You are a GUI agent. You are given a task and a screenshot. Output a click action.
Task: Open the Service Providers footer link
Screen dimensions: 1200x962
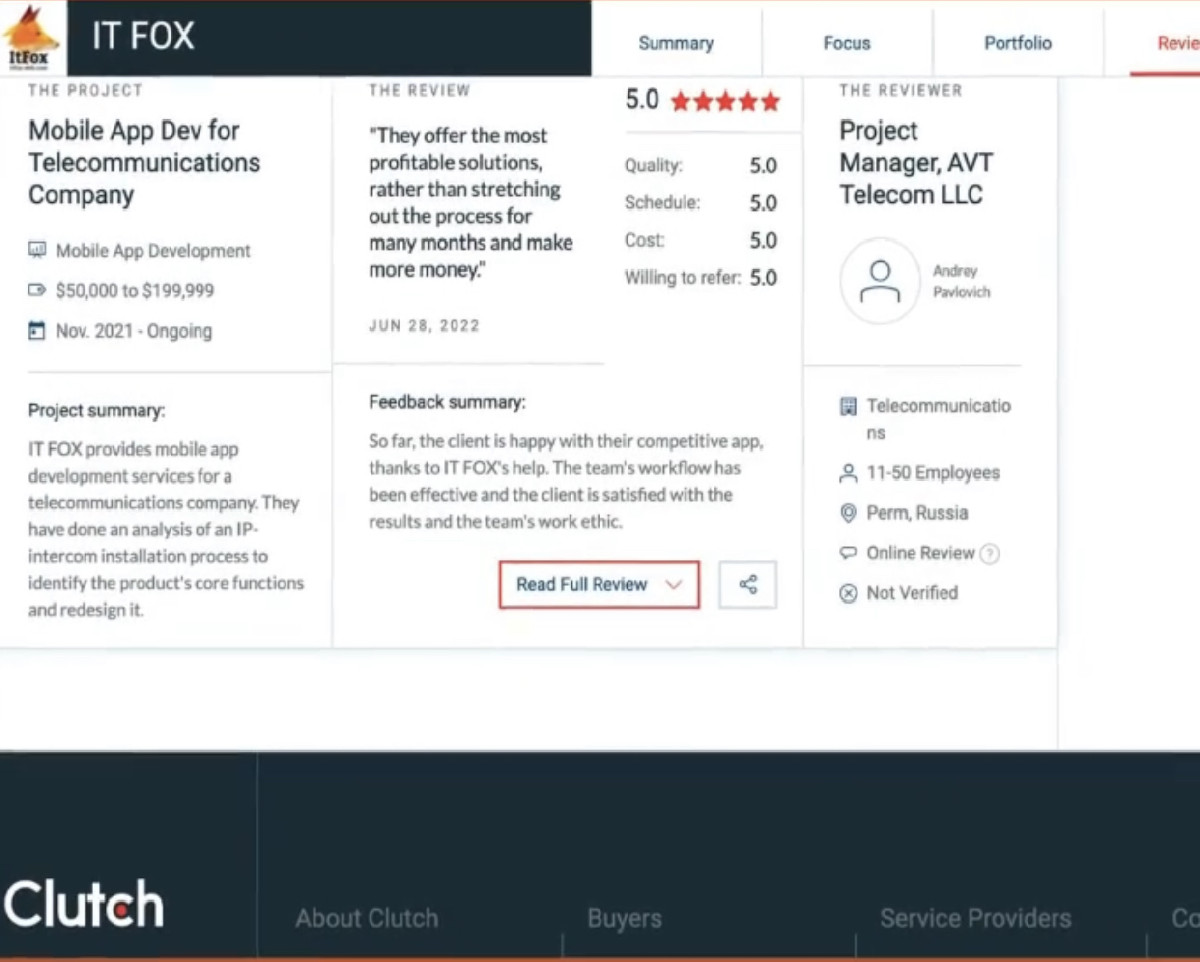(x=976, y=919)
